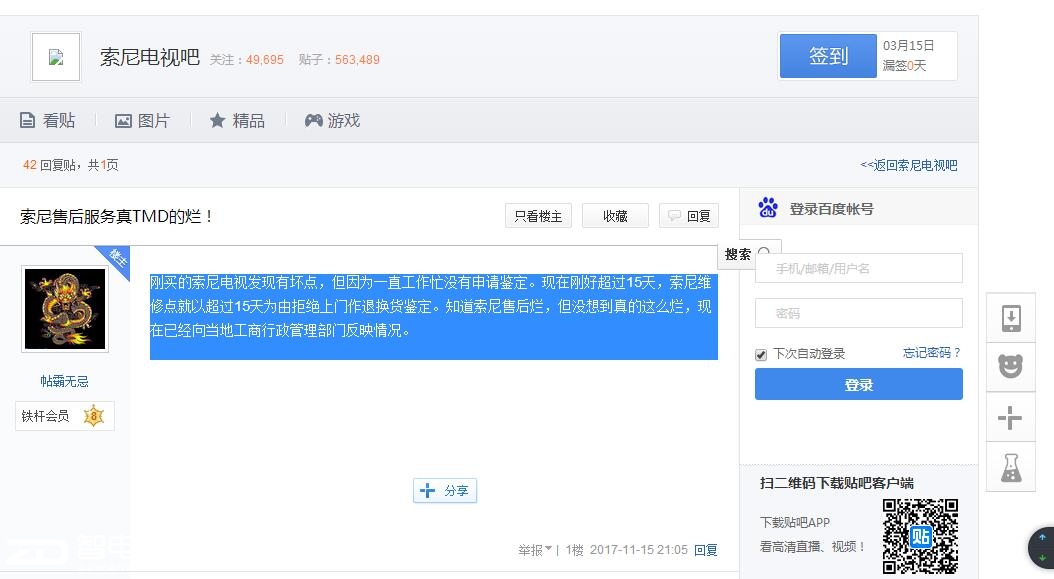The width and height of the screenshot is (1054, 579).
Task: Focus the 手机/邮箱/用户名 input field
Action: click(858, 268)
